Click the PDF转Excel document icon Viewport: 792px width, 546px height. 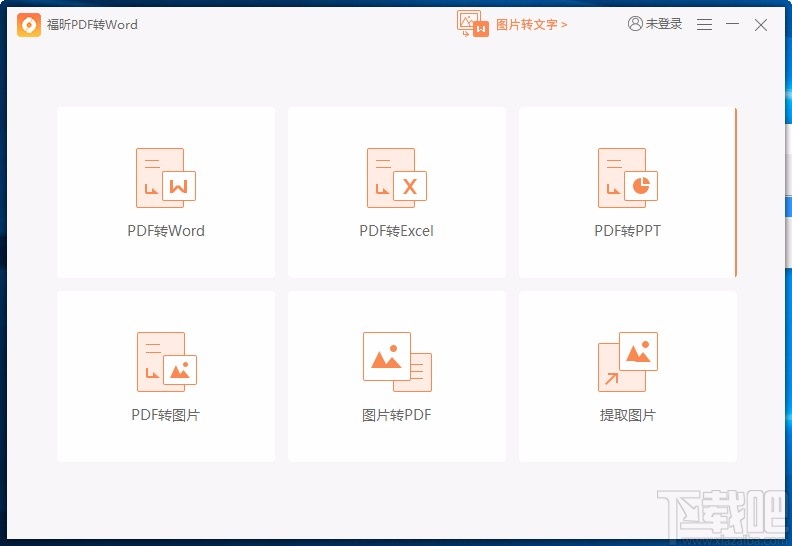(x=397, y=178)
